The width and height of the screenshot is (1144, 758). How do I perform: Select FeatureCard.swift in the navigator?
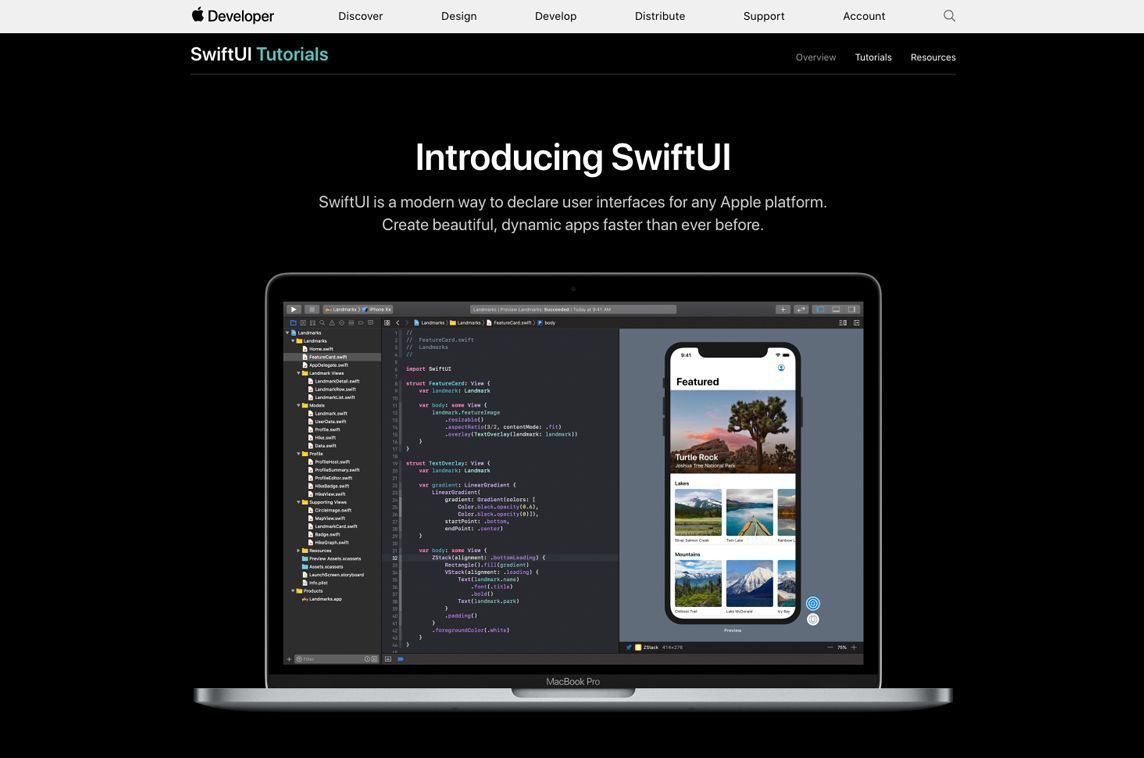click(x=332, y=357)
